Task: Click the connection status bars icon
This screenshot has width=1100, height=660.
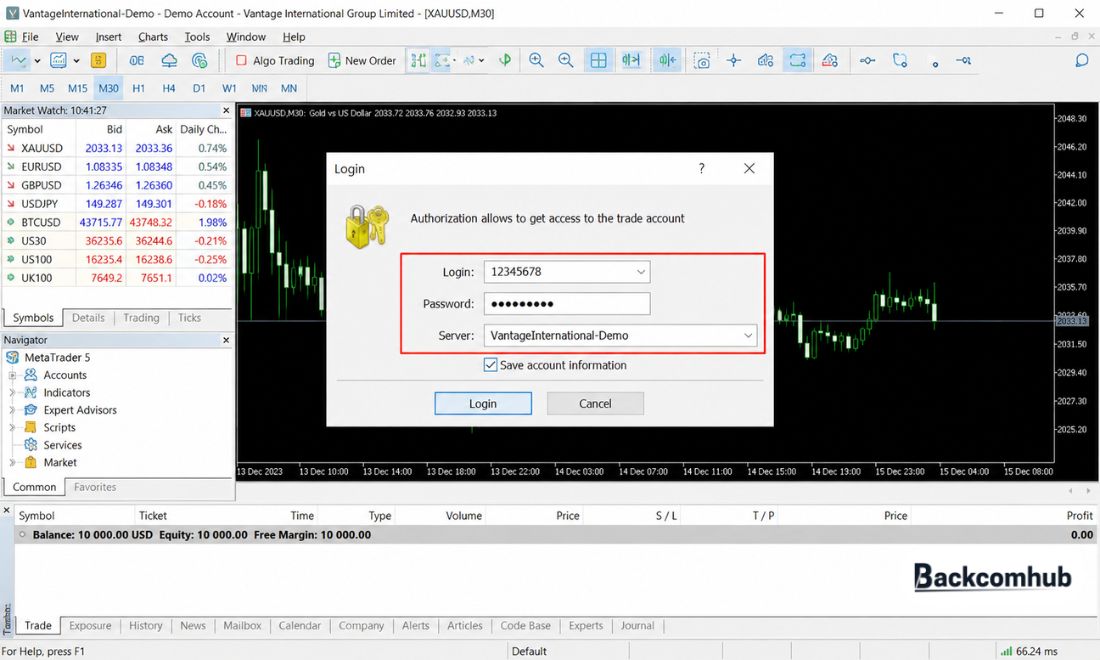Action: [x=1006, y=651]
